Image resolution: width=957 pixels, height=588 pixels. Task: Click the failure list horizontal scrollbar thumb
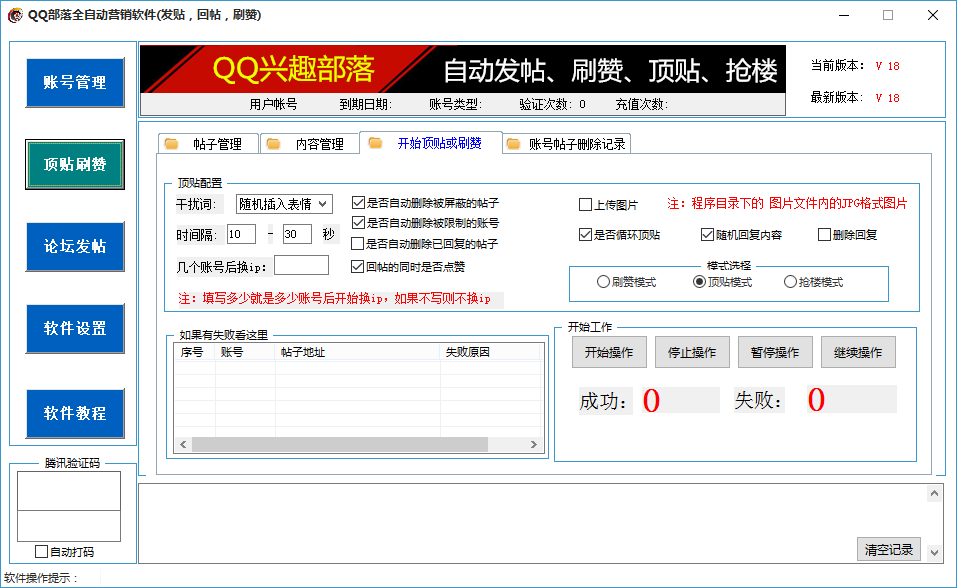pyautogui.click(x=340, y=445)
